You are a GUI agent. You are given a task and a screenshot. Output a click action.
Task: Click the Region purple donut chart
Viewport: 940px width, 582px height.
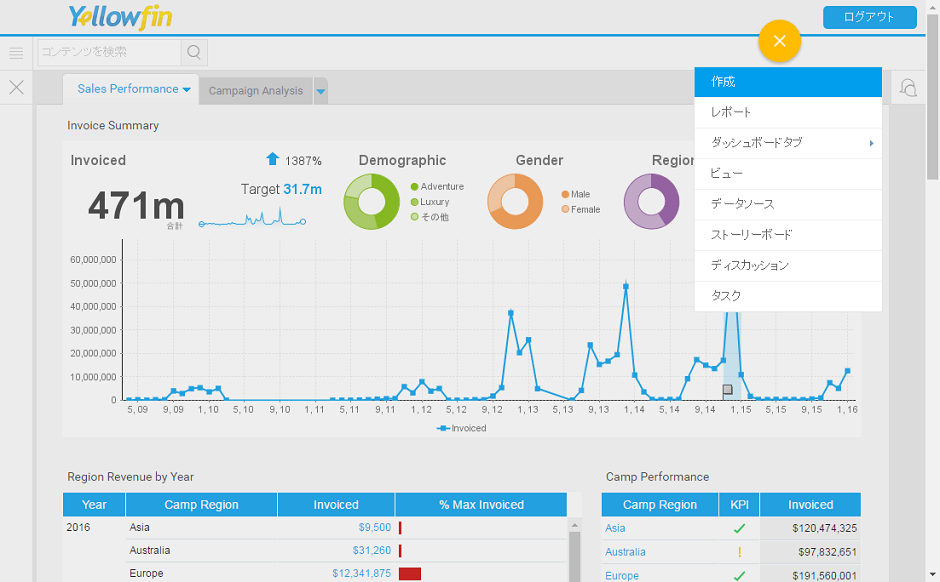point(652,201)
